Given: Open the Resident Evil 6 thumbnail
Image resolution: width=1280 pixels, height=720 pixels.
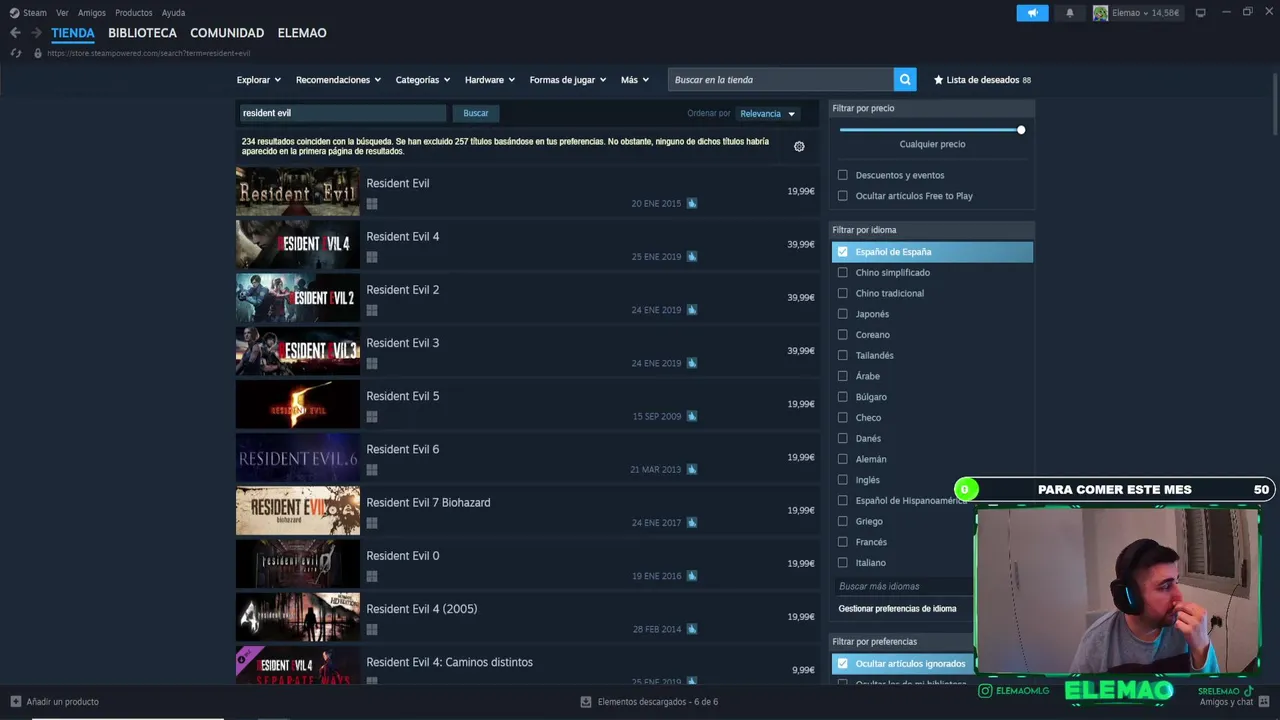Looking at the screenshot, I should (298, 458).
